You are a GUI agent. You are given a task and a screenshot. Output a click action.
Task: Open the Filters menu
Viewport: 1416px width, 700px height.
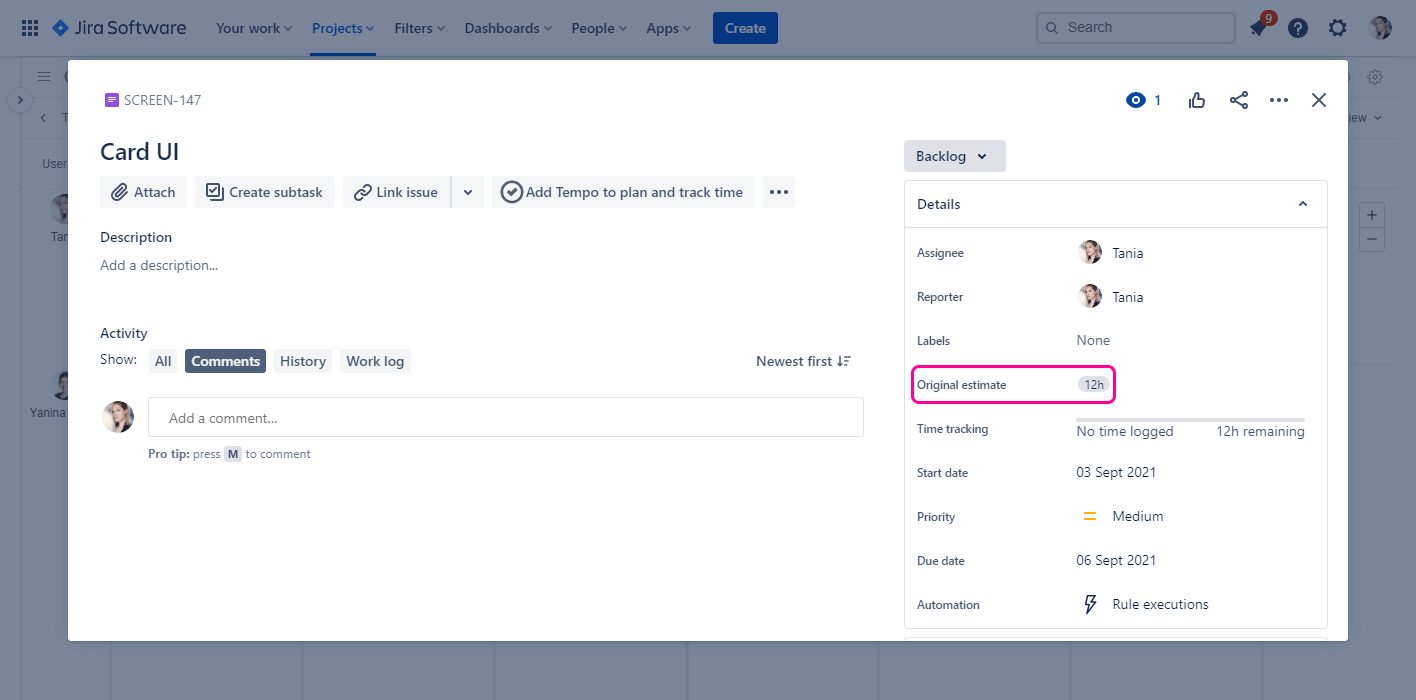tap(420, 28)
